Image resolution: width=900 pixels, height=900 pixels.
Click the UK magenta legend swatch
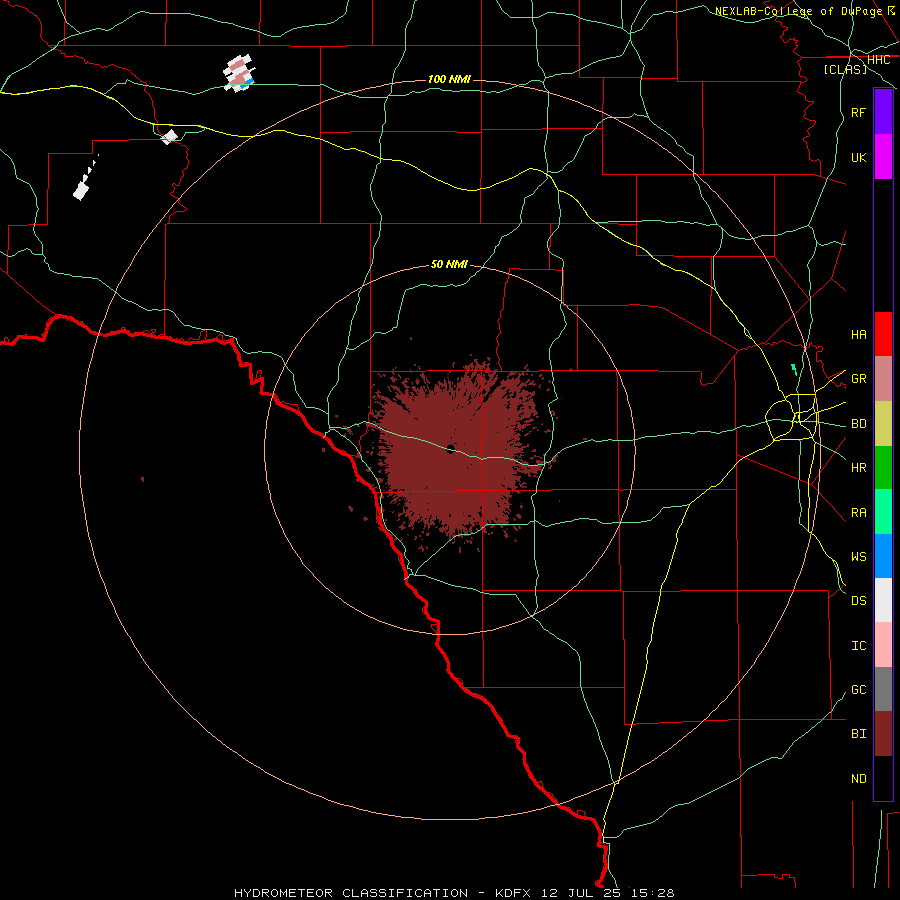tap(883, 157)
